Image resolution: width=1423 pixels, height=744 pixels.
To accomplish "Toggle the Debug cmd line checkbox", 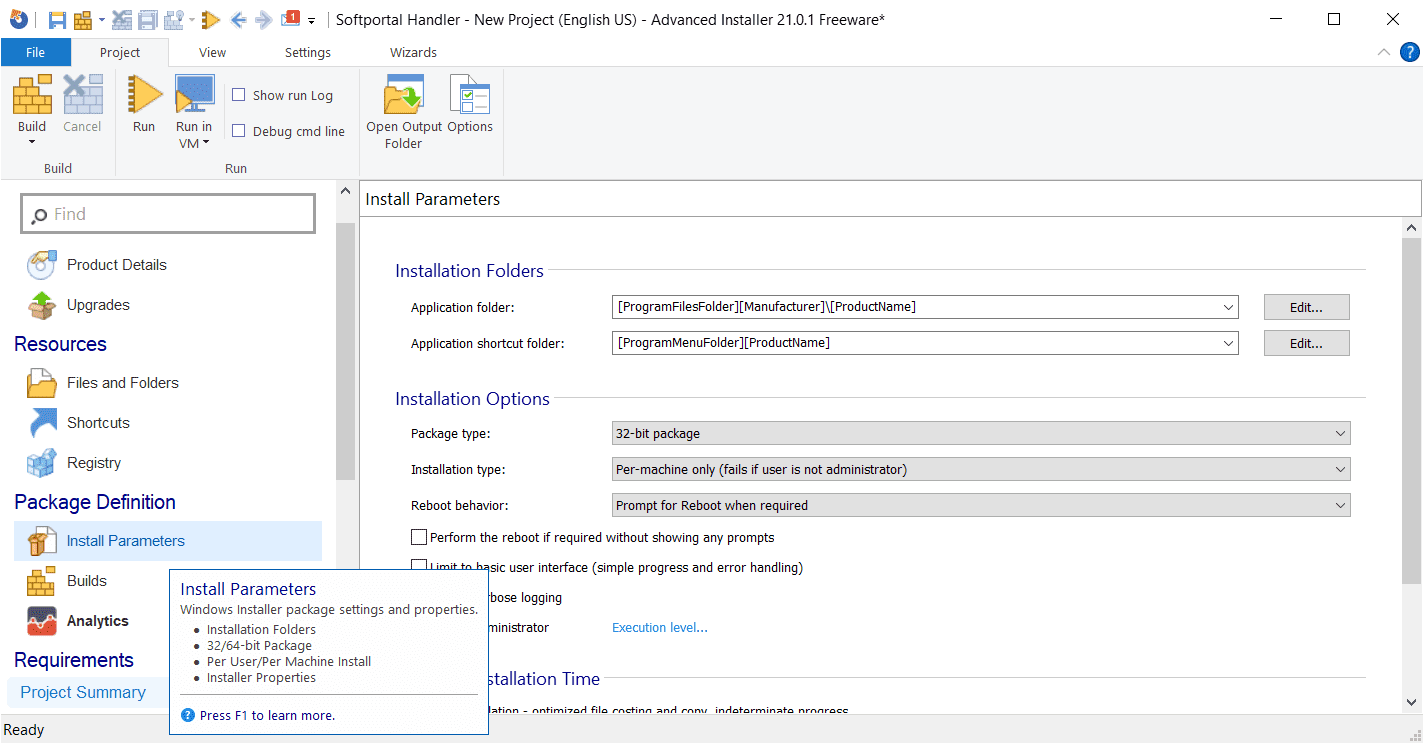I will 239,131.
